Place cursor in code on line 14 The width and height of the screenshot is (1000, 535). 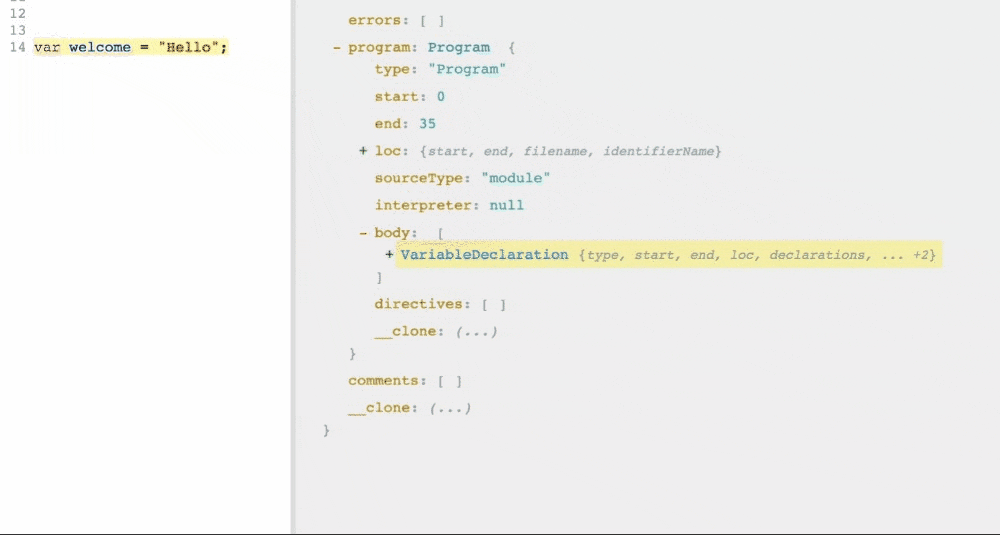(x=131, y=47)
